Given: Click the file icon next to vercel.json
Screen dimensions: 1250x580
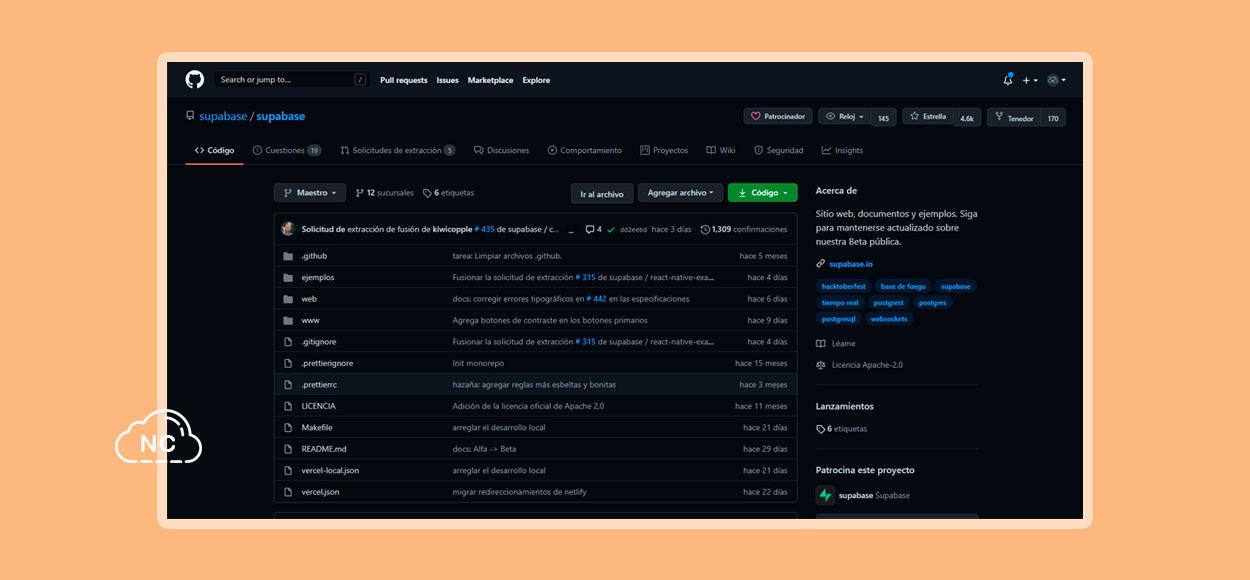Looking at the screenshot, I should (288, 492).
